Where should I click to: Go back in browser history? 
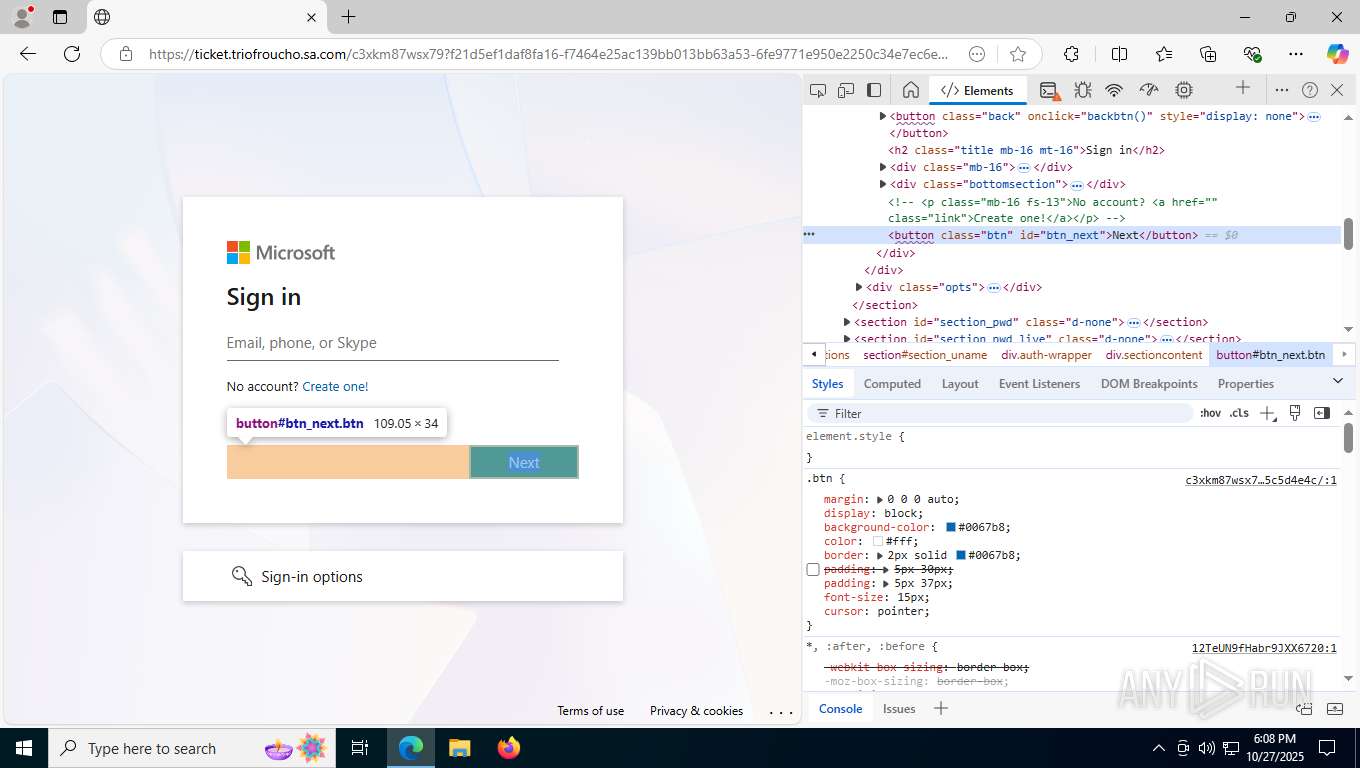28,54
